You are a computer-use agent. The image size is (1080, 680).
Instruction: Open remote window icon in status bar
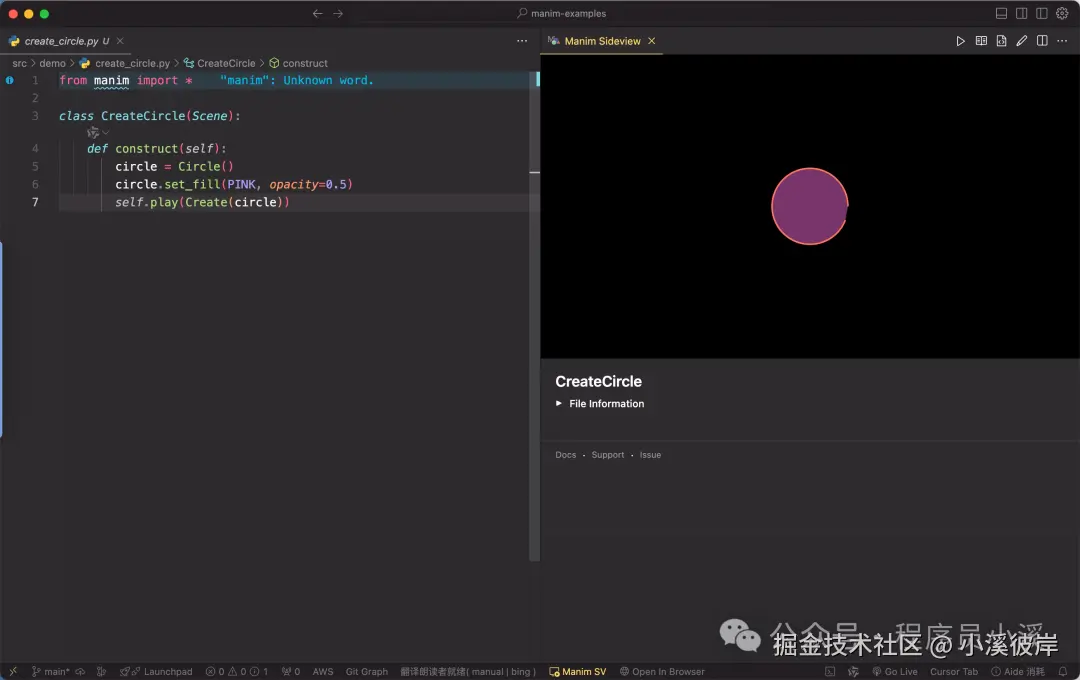(x=13, y=672)
